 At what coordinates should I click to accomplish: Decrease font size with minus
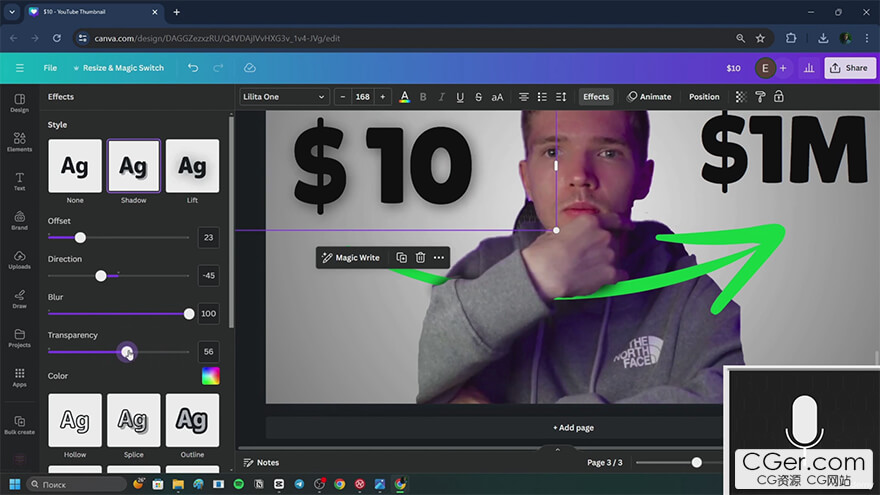343,97
